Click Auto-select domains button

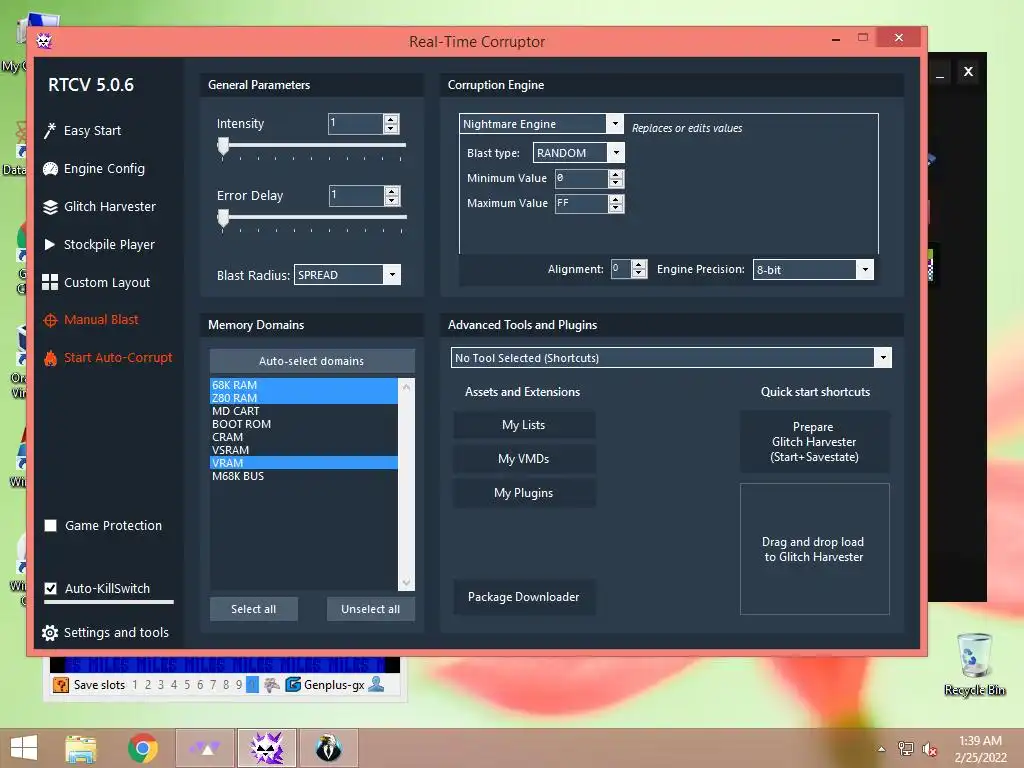pos(312,361)
